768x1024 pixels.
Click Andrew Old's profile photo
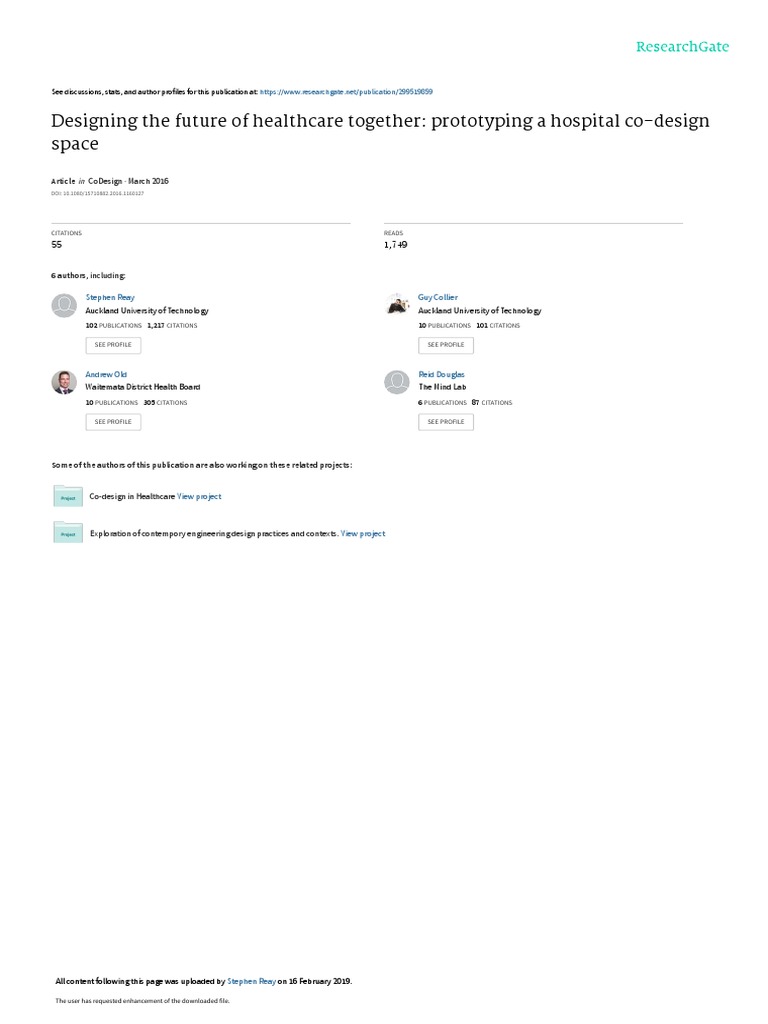pyautogui.click(x=64, y=382)
